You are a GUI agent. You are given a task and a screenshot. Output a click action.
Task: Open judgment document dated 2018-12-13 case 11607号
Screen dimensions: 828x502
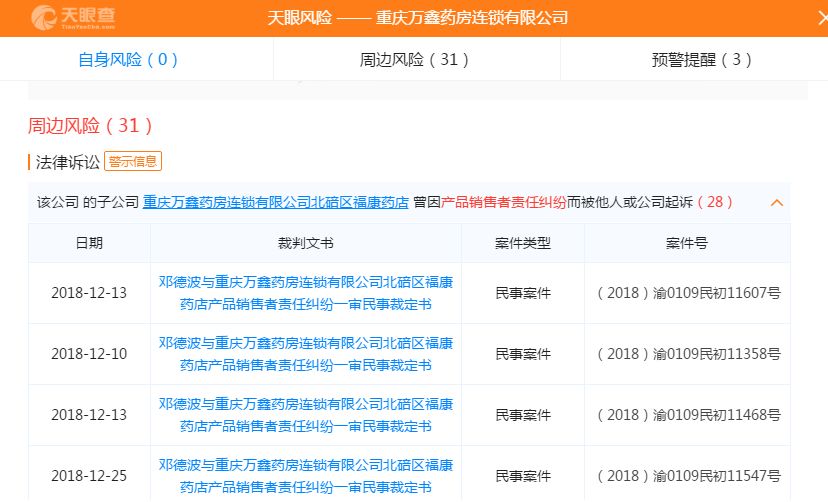tap(305, 293)
